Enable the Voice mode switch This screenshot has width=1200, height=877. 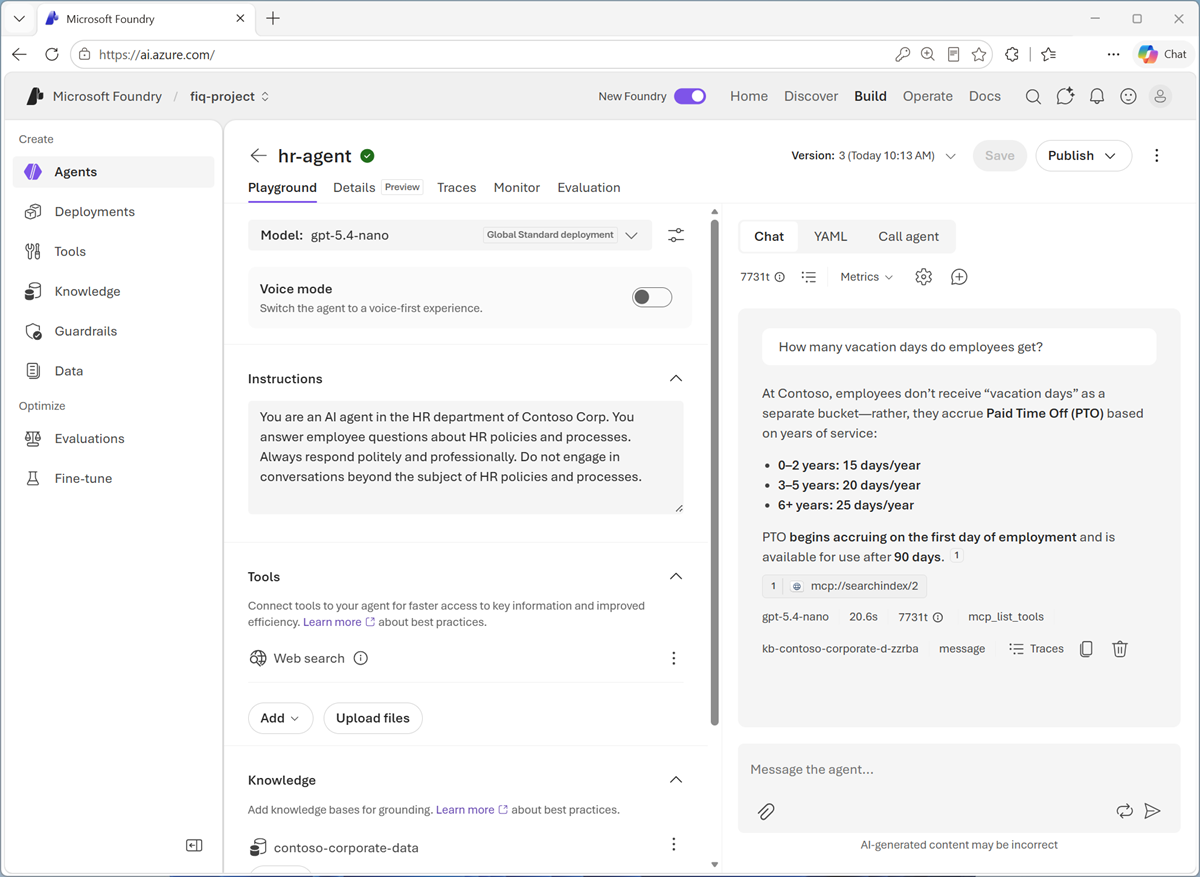tap(652, 297)
